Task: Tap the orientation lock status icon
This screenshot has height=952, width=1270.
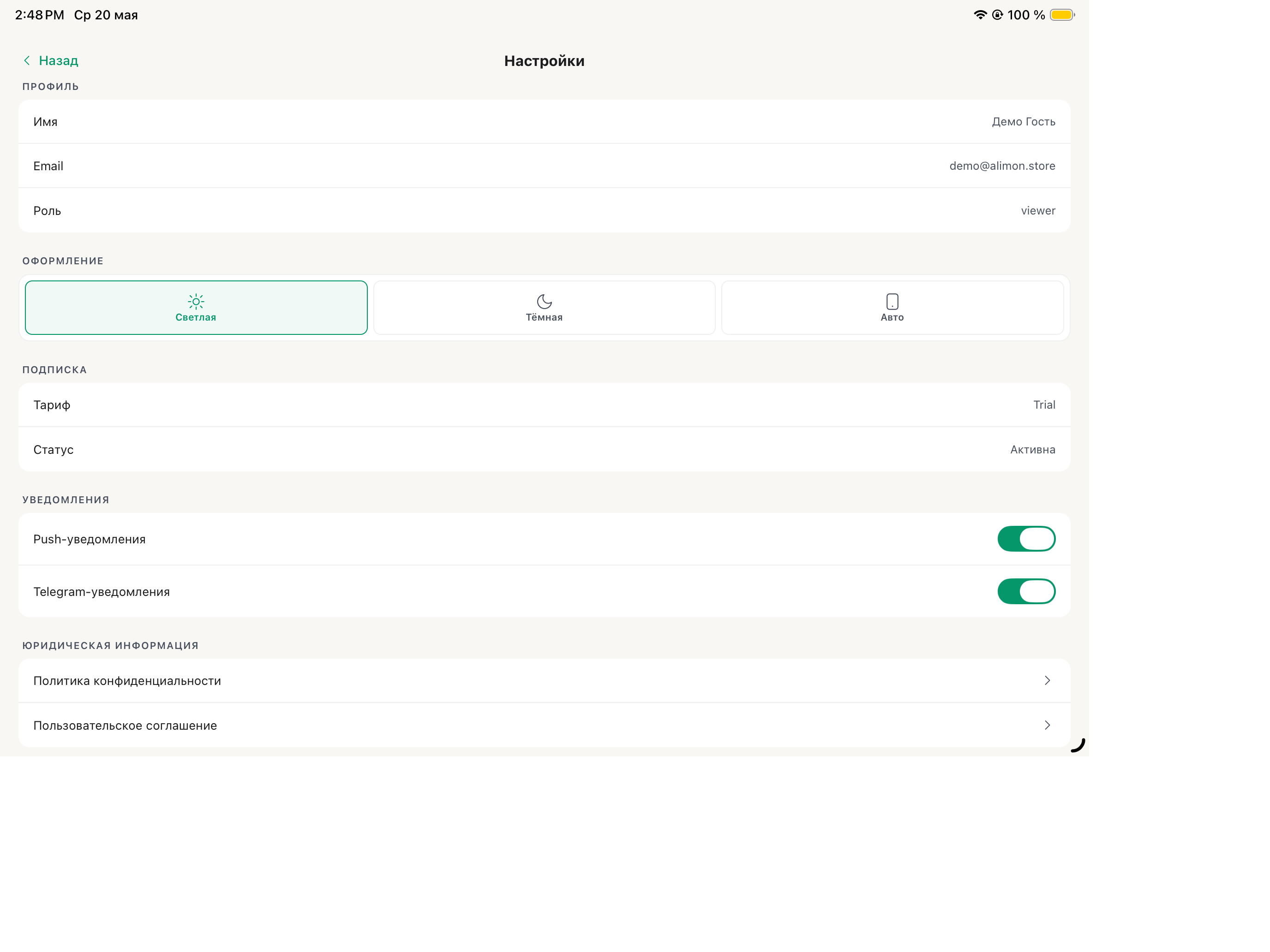Action: pyautogui.click(x=997, y=15)
